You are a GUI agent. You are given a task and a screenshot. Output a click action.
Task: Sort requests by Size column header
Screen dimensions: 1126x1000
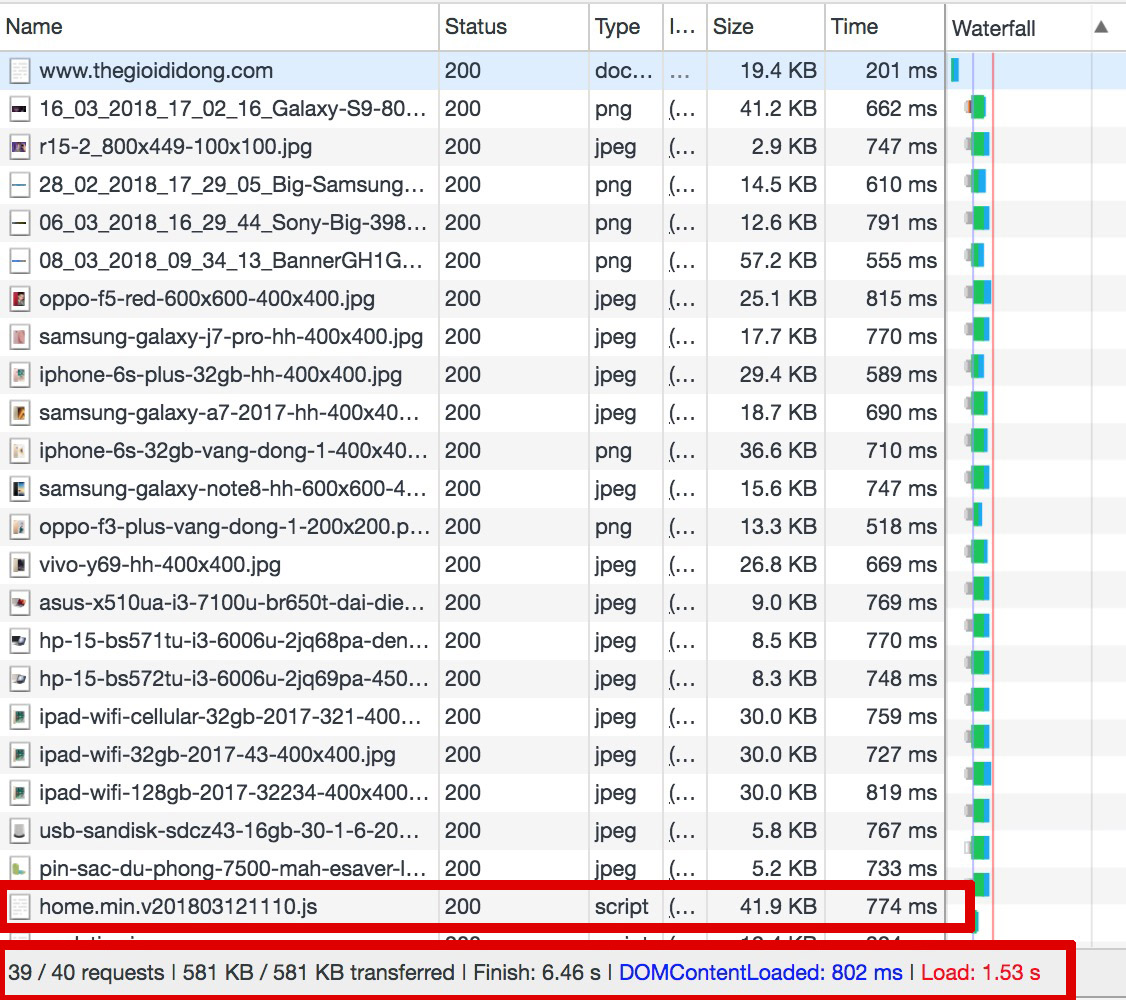click(733, 27)
